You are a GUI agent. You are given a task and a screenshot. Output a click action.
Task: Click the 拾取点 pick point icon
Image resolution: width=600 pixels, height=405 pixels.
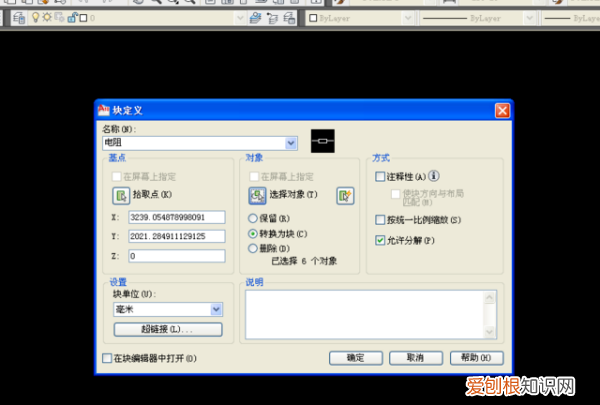pyautogui.click(x=121, y=195)
